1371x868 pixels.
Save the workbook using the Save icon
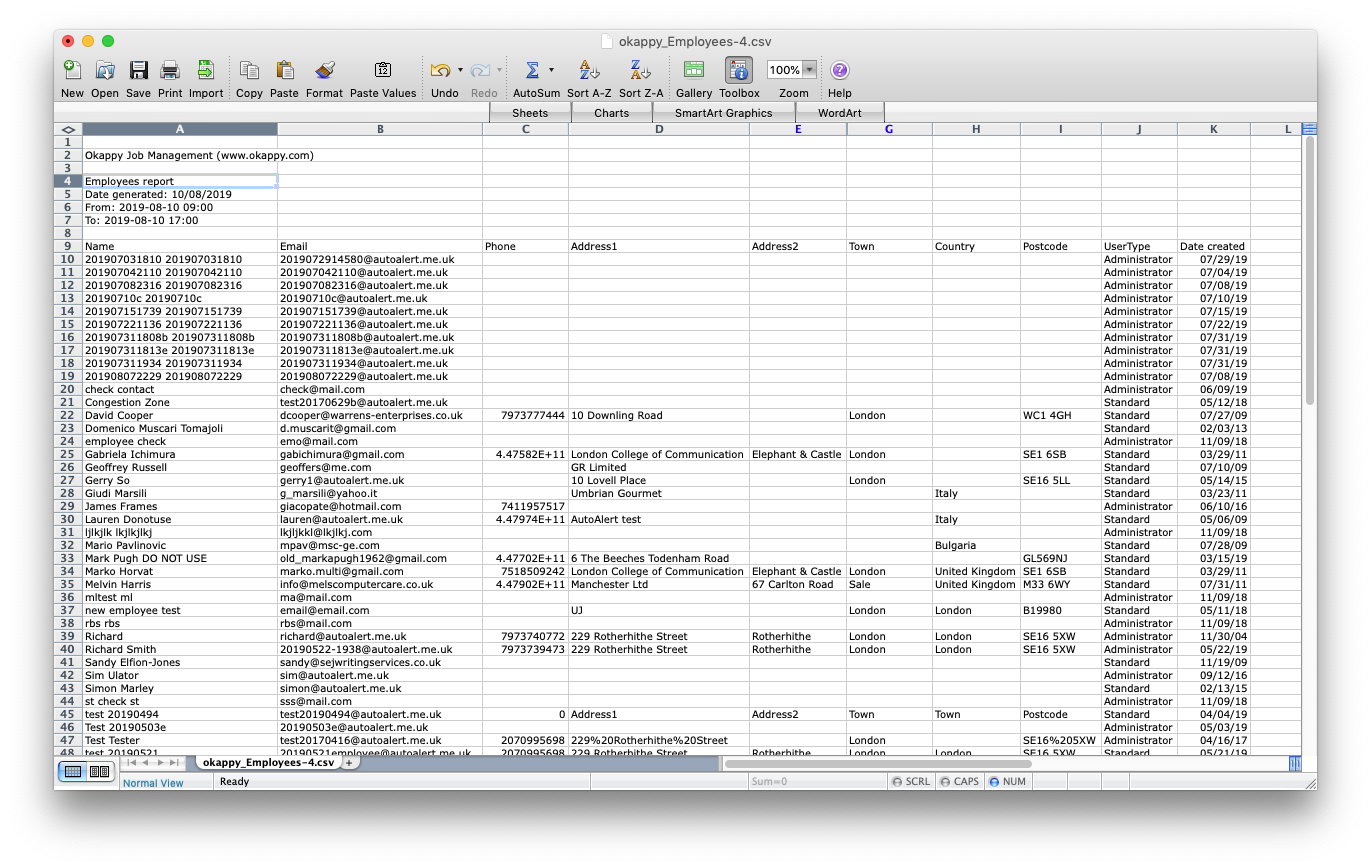(138, 70)
